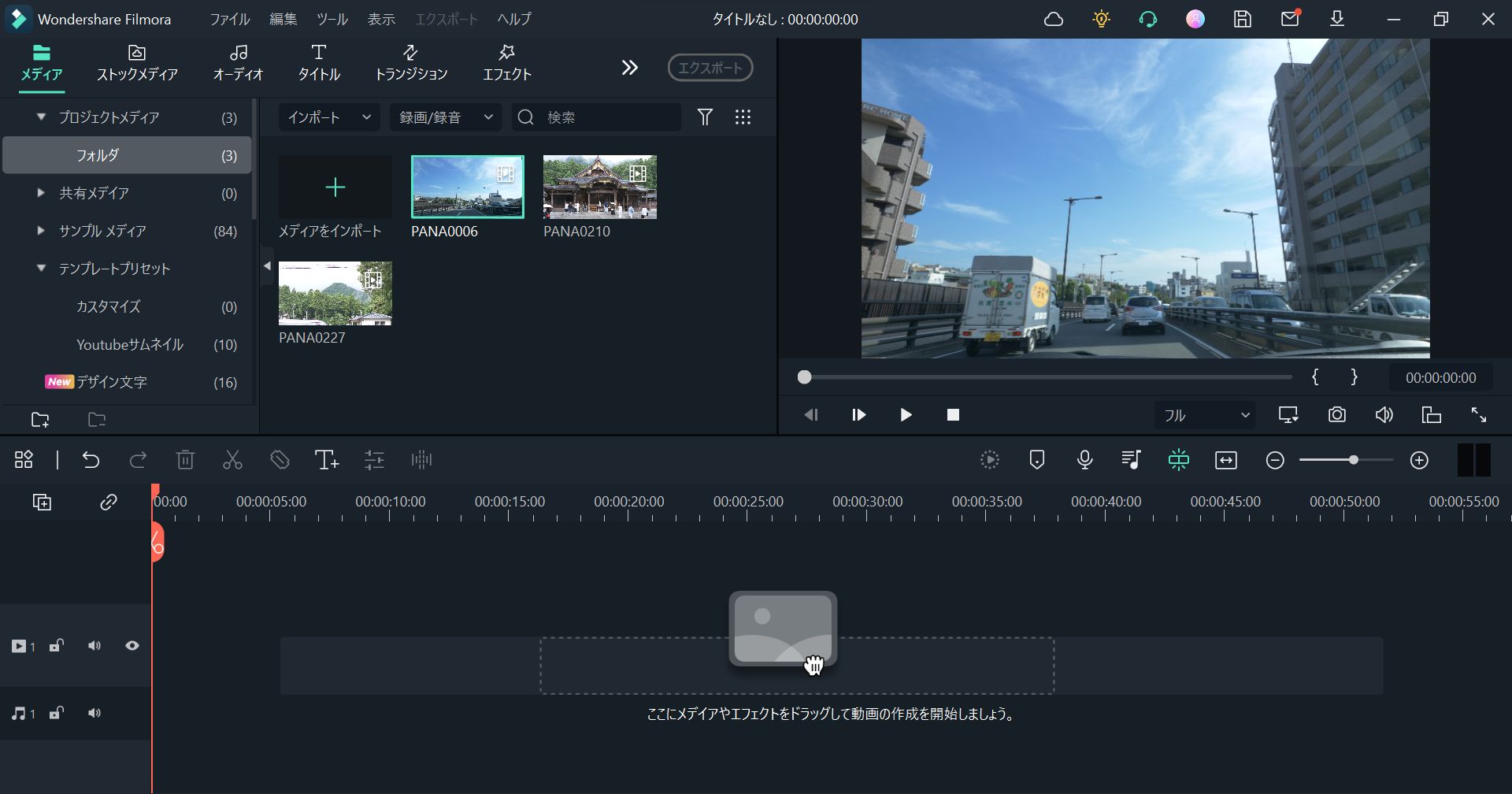Open the 録画/録音 dropdown
The image size is (1512, 794).
[445, 117]
